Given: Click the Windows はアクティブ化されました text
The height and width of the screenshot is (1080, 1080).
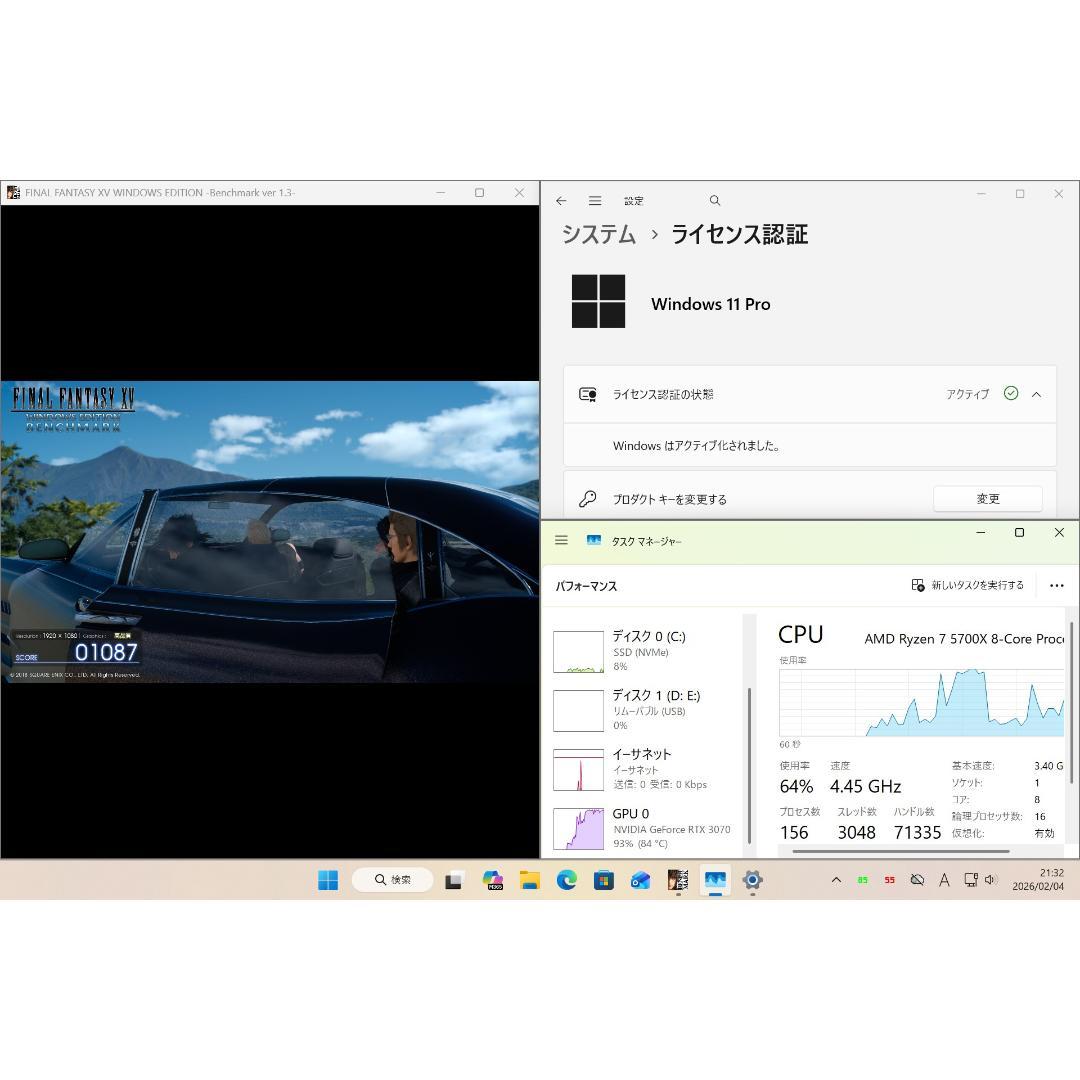Looking at the screenshot, I should pos(696,446).
